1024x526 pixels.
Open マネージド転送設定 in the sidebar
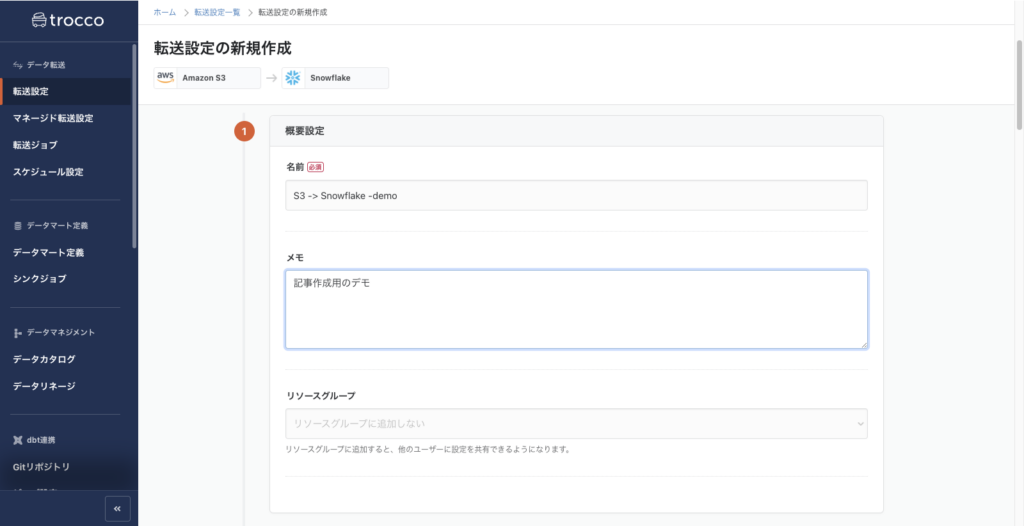pyautogui.click(x=53, y=118)
